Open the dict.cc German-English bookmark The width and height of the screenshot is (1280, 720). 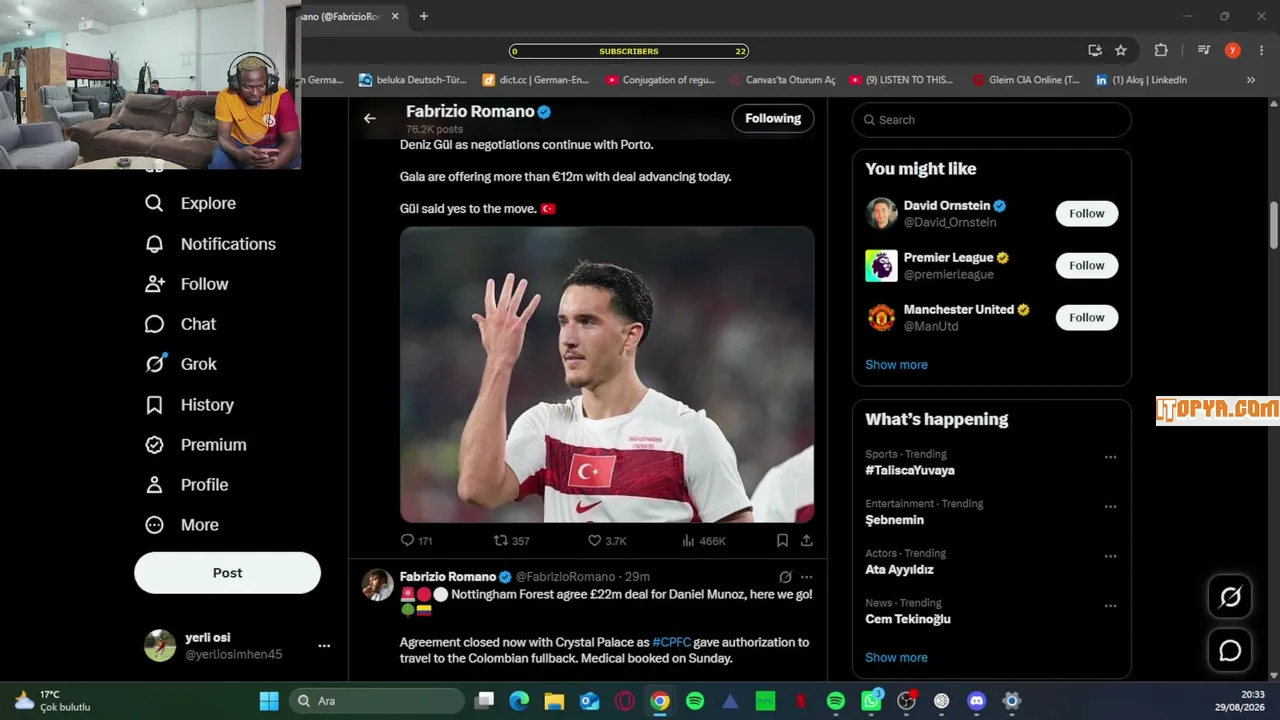(x=536, y=80)
